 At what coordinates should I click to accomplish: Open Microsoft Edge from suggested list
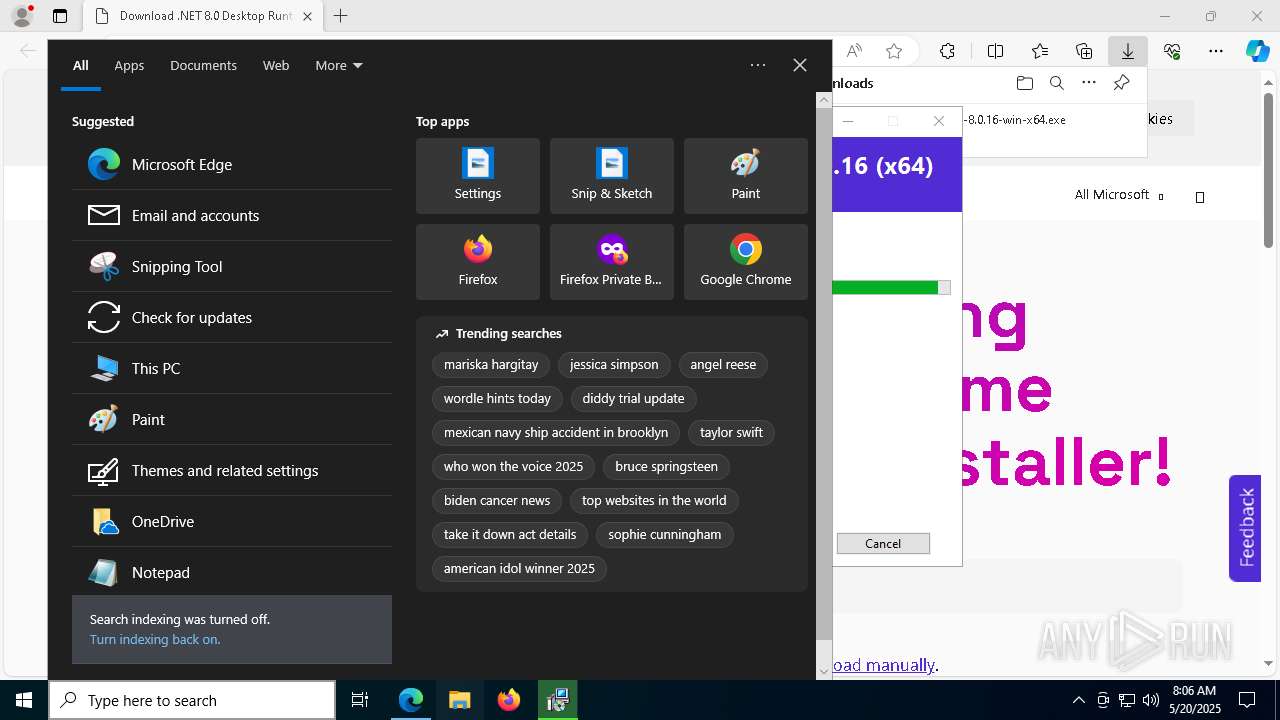pyautogui.click(x=232, y=164)
